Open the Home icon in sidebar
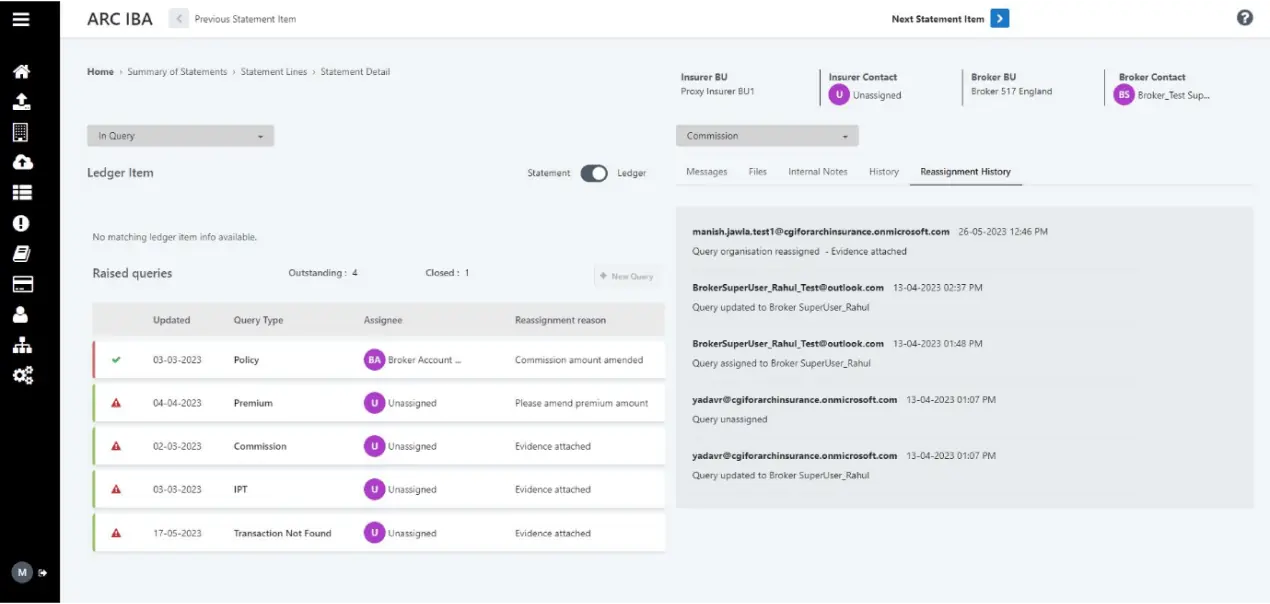Image resolution: width=1270 pixels, height=604 pixels. [x=22, y=71]
